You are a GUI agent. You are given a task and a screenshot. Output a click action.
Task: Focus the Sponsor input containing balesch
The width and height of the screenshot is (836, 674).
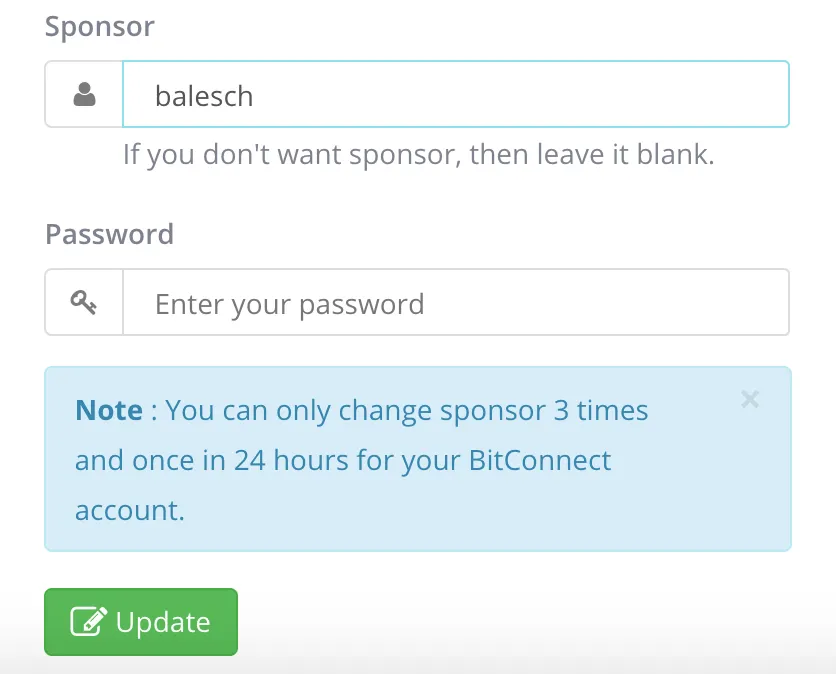(x=456, y=94)
